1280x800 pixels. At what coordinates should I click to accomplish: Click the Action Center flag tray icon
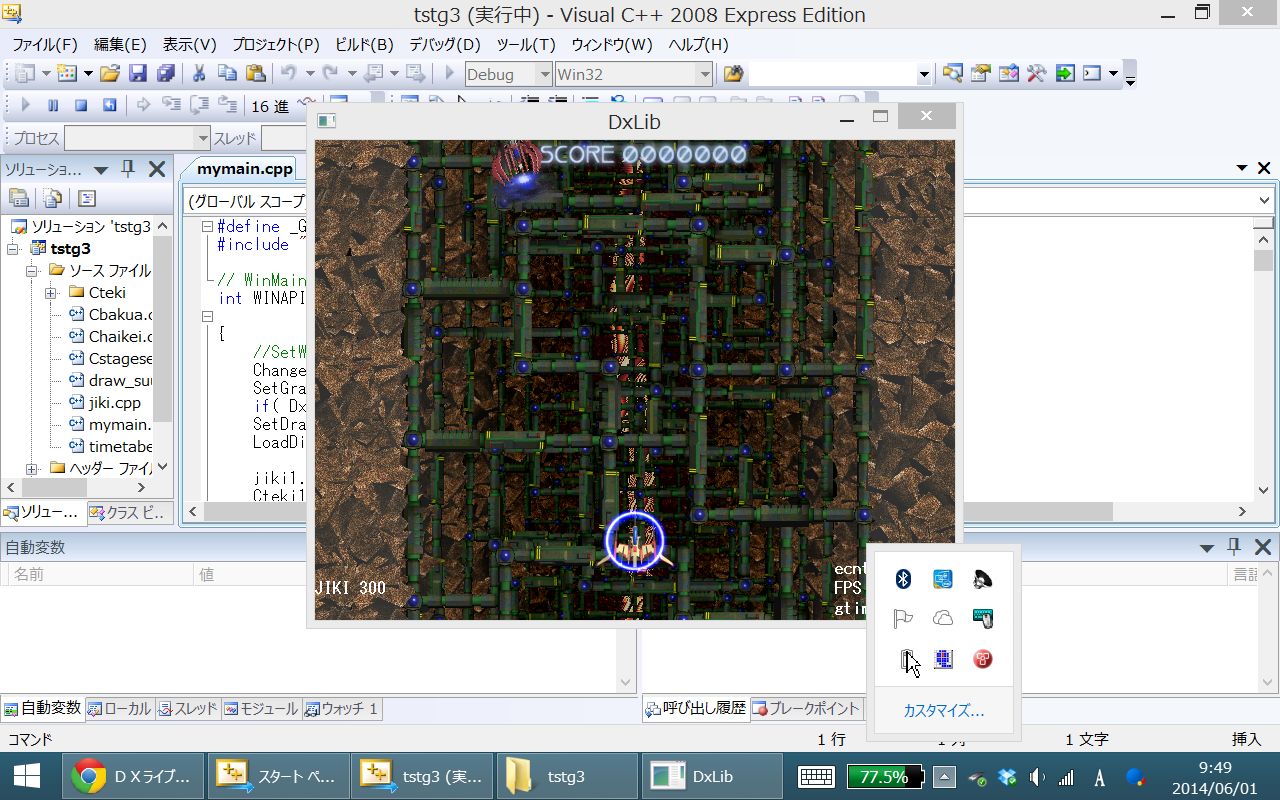point(903,619)
